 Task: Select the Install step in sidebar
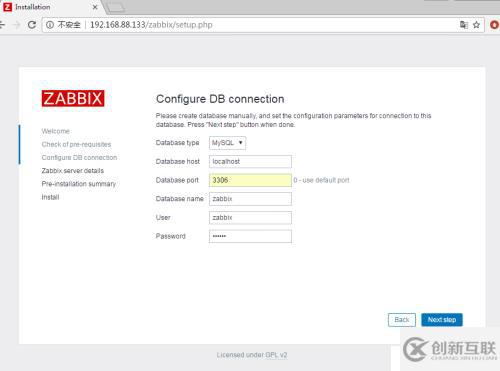50,197
